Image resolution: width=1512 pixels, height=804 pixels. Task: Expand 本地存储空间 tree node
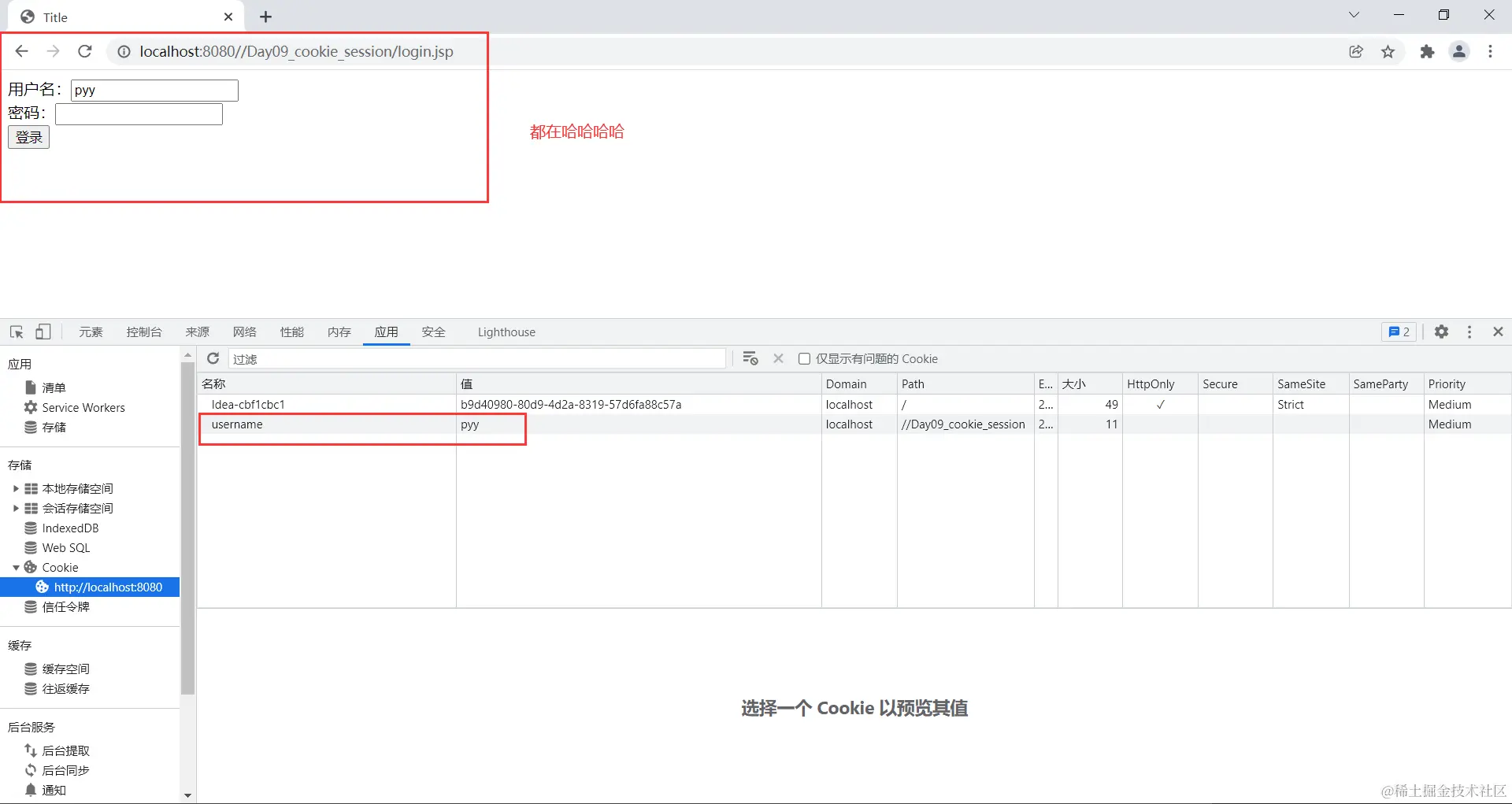tap(16, 488)
